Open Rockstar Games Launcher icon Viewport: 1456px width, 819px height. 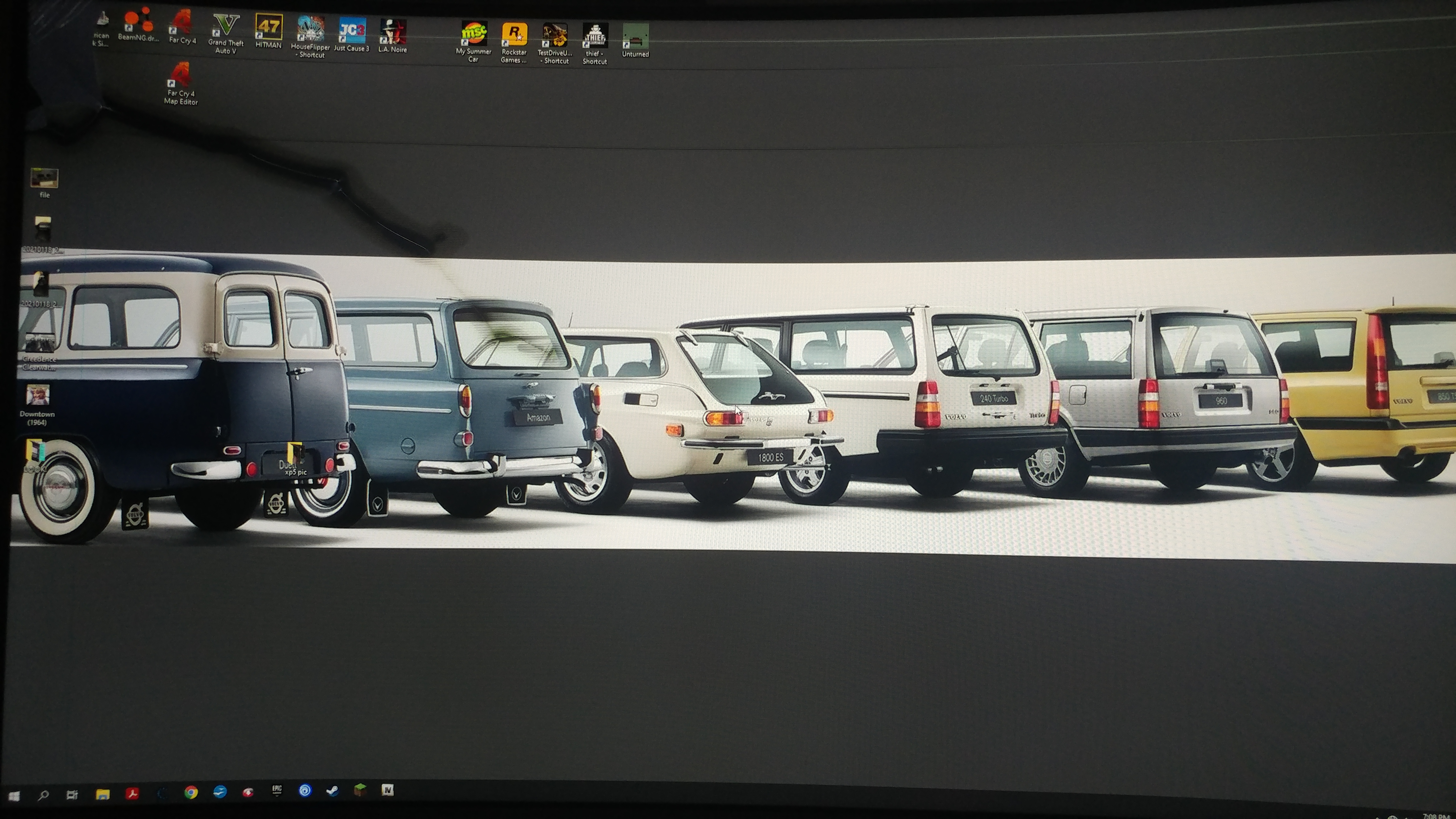(514, 36)
